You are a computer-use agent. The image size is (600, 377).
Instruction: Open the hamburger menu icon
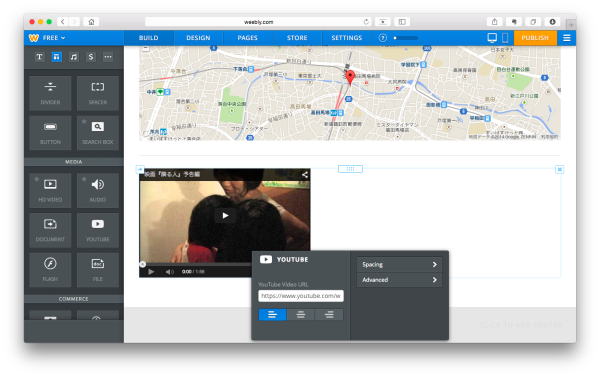(567, 38)
